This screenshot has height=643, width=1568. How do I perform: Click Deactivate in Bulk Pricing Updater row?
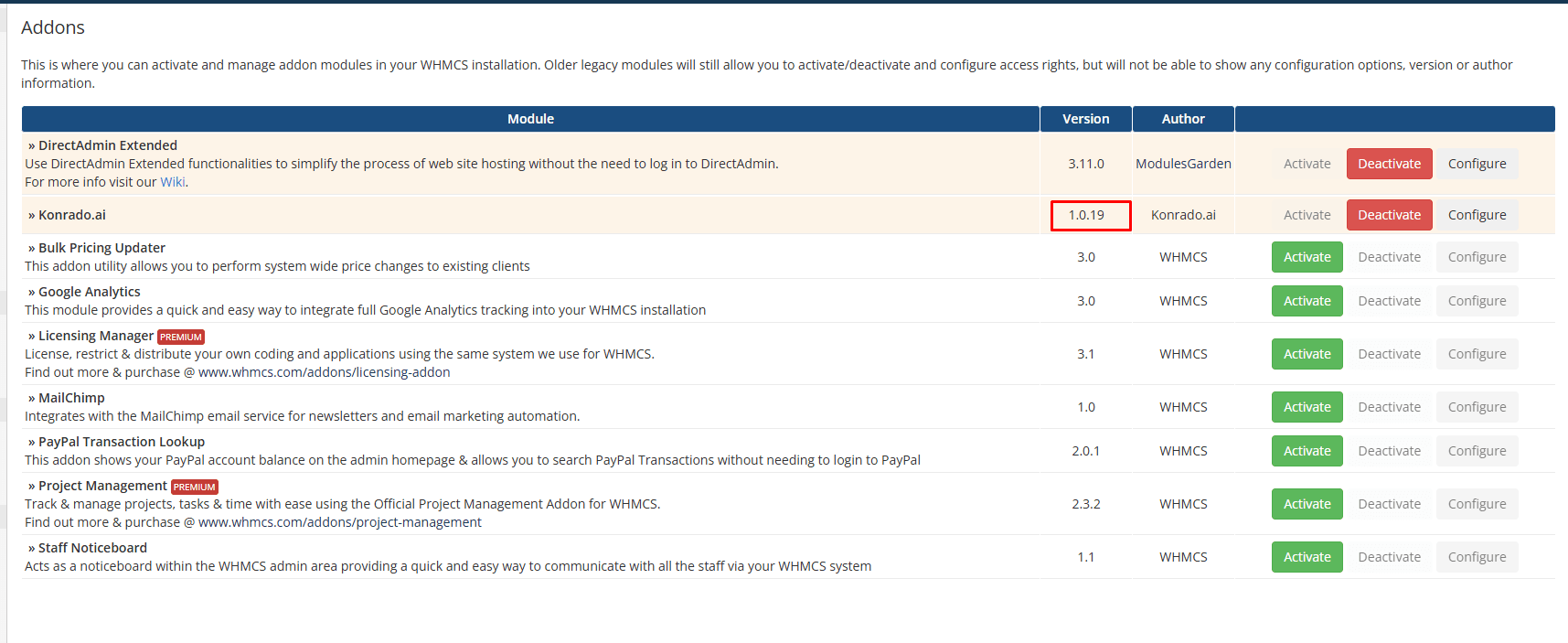[1389, 257]
